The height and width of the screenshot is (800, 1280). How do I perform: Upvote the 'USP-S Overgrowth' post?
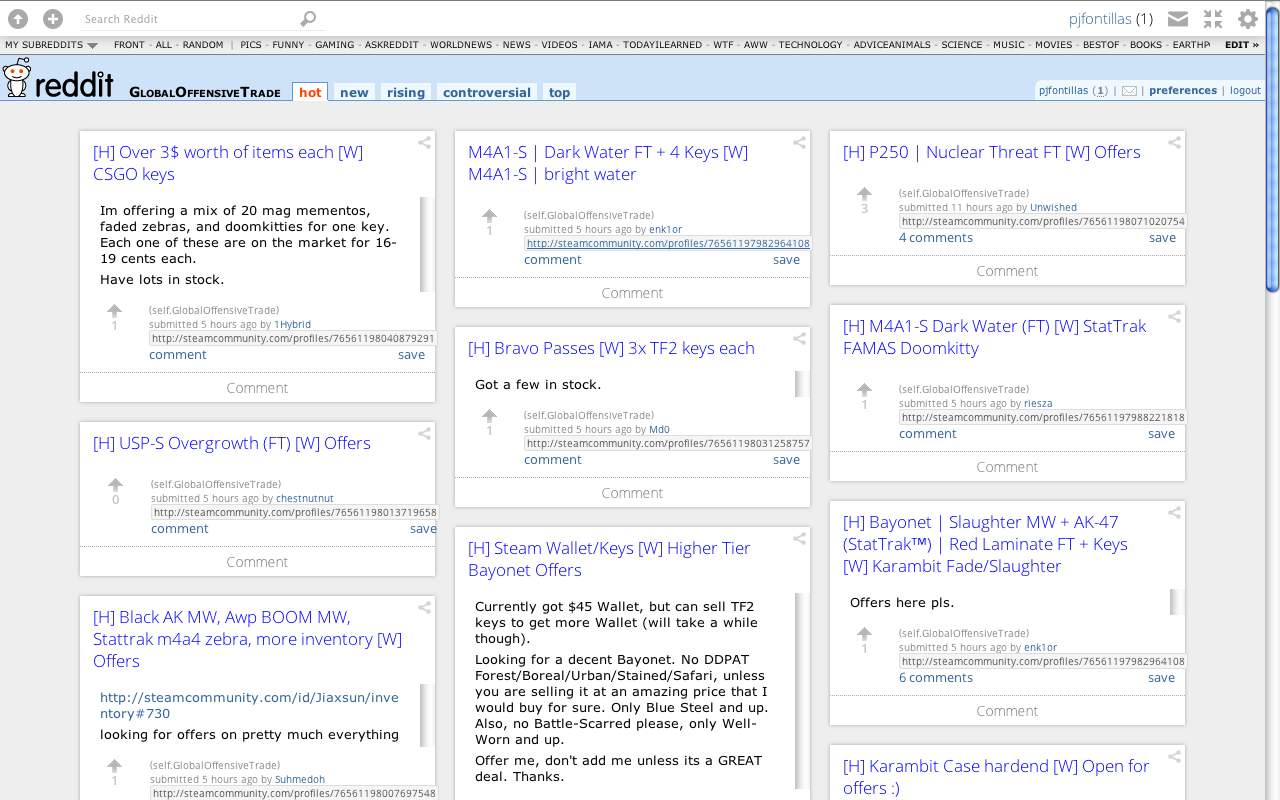click(115, 485)
